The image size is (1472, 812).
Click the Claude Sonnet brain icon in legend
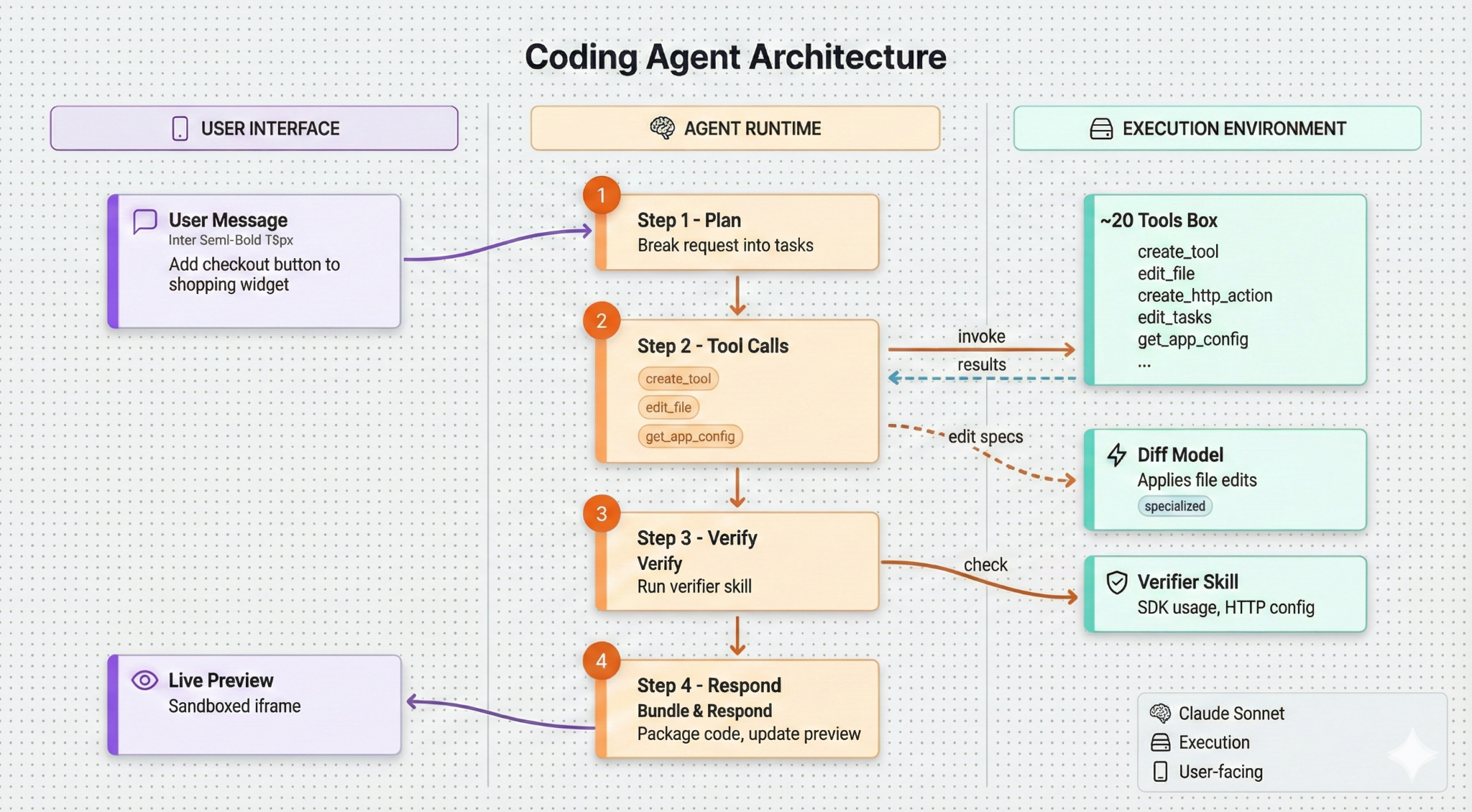pos(1160,713)
